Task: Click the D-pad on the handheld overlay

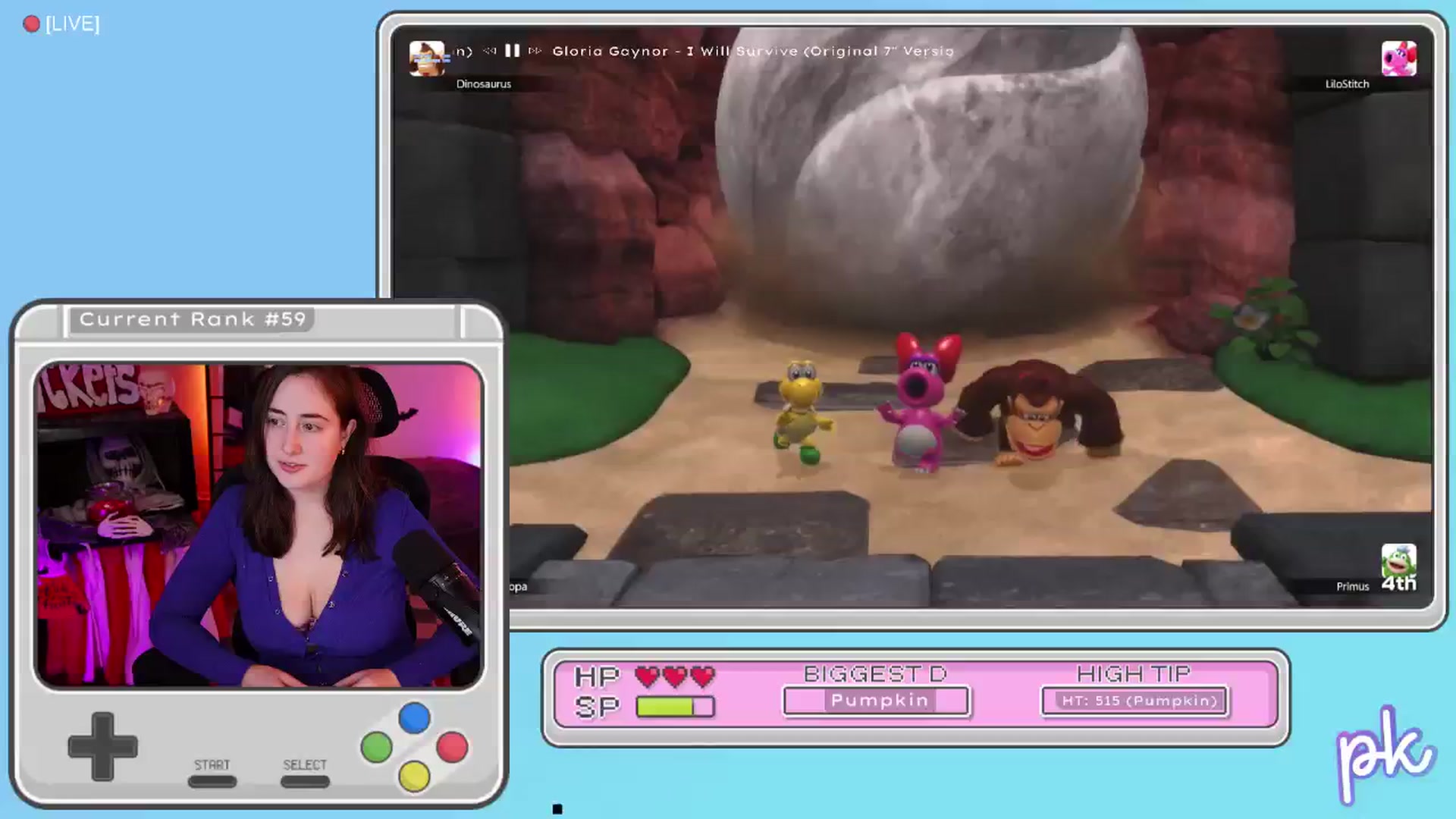Action: pyautogui.click(x=102, y=746)
